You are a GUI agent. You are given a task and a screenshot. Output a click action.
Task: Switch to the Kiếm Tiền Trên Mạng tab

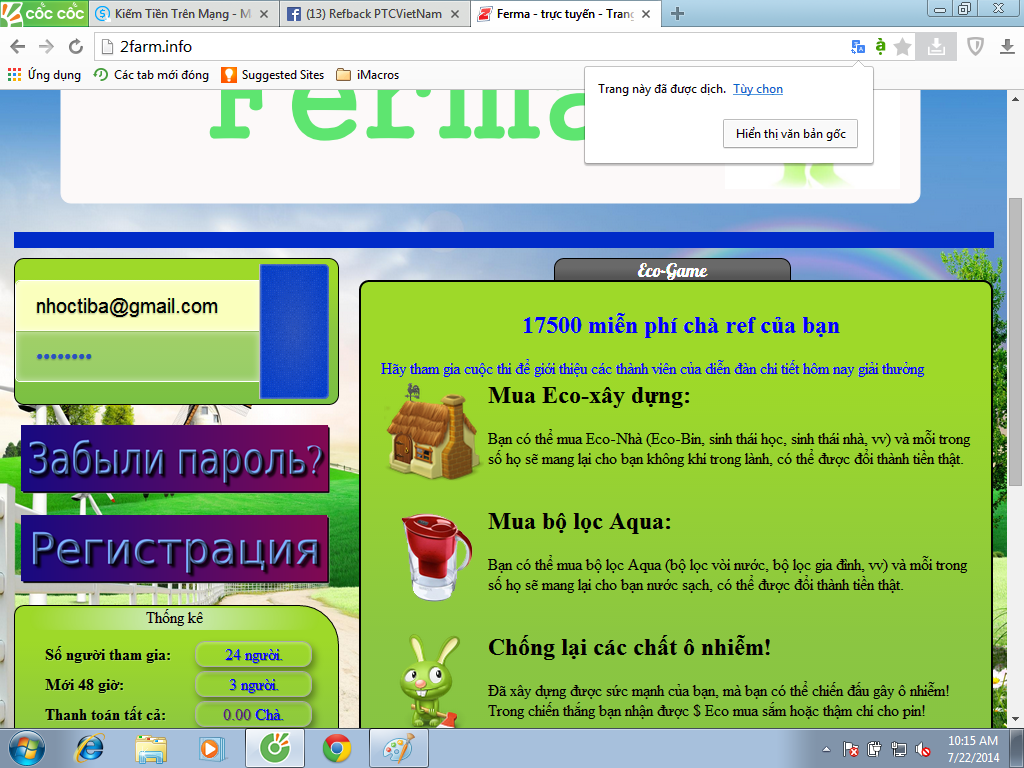[x=182, y=14]
